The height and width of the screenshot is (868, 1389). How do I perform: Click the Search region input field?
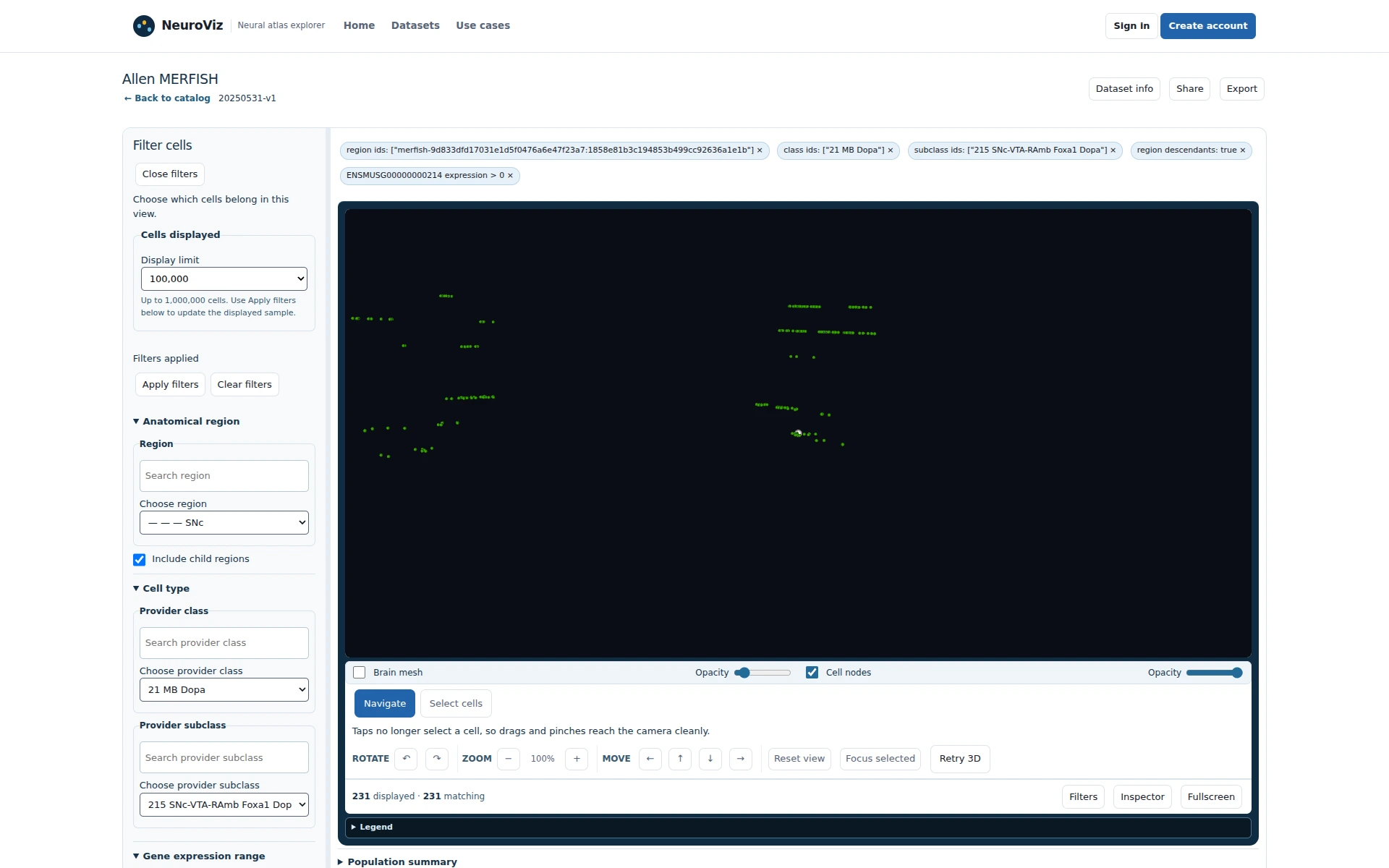[224, 476]
